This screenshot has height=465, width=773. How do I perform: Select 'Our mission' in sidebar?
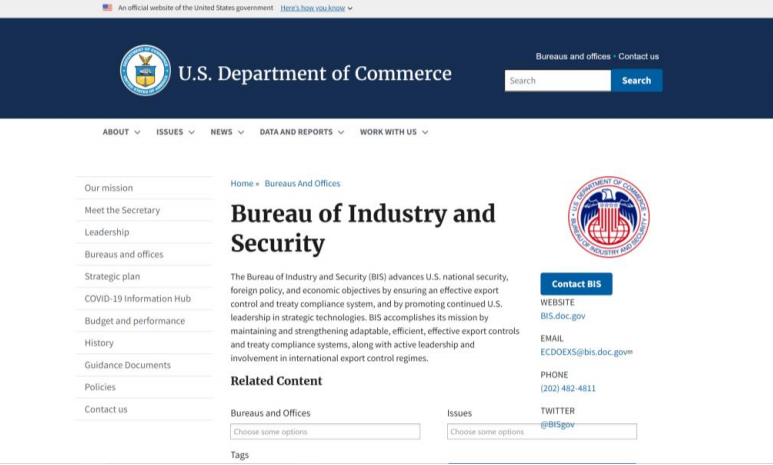point(144,188)
